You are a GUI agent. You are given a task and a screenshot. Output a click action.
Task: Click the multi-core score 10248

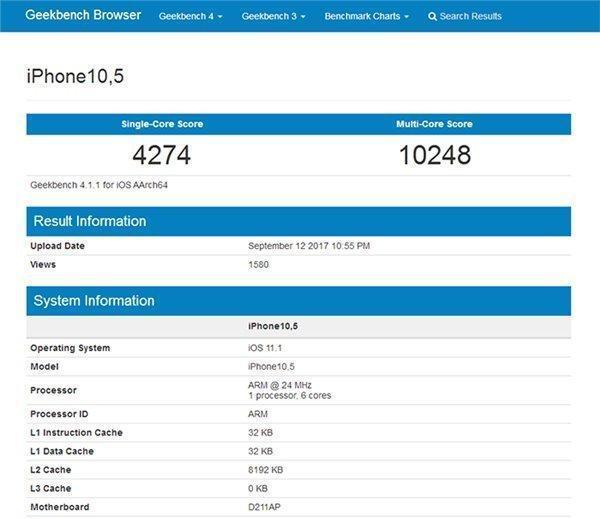435,155
